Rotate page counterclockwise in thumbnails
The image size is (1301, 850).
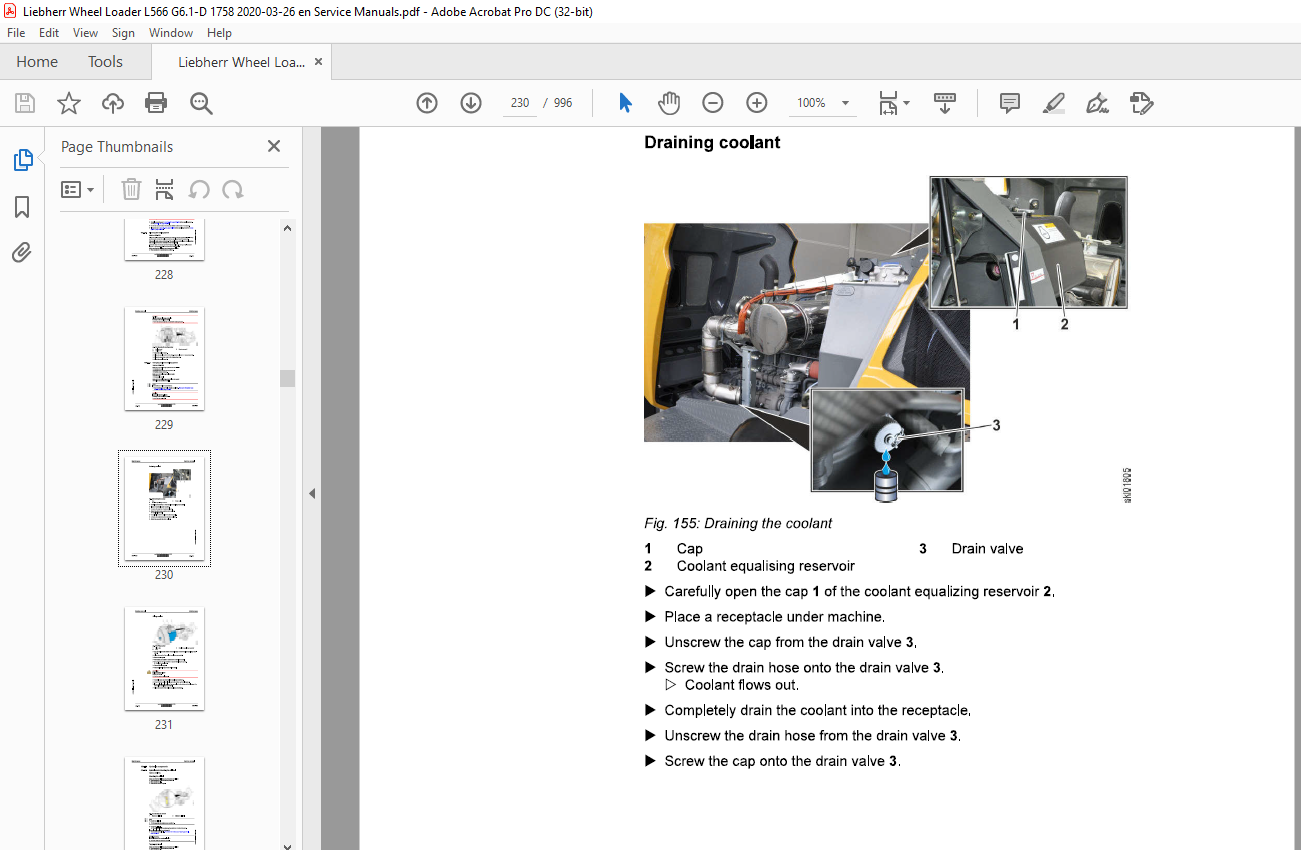coord(199,189)
